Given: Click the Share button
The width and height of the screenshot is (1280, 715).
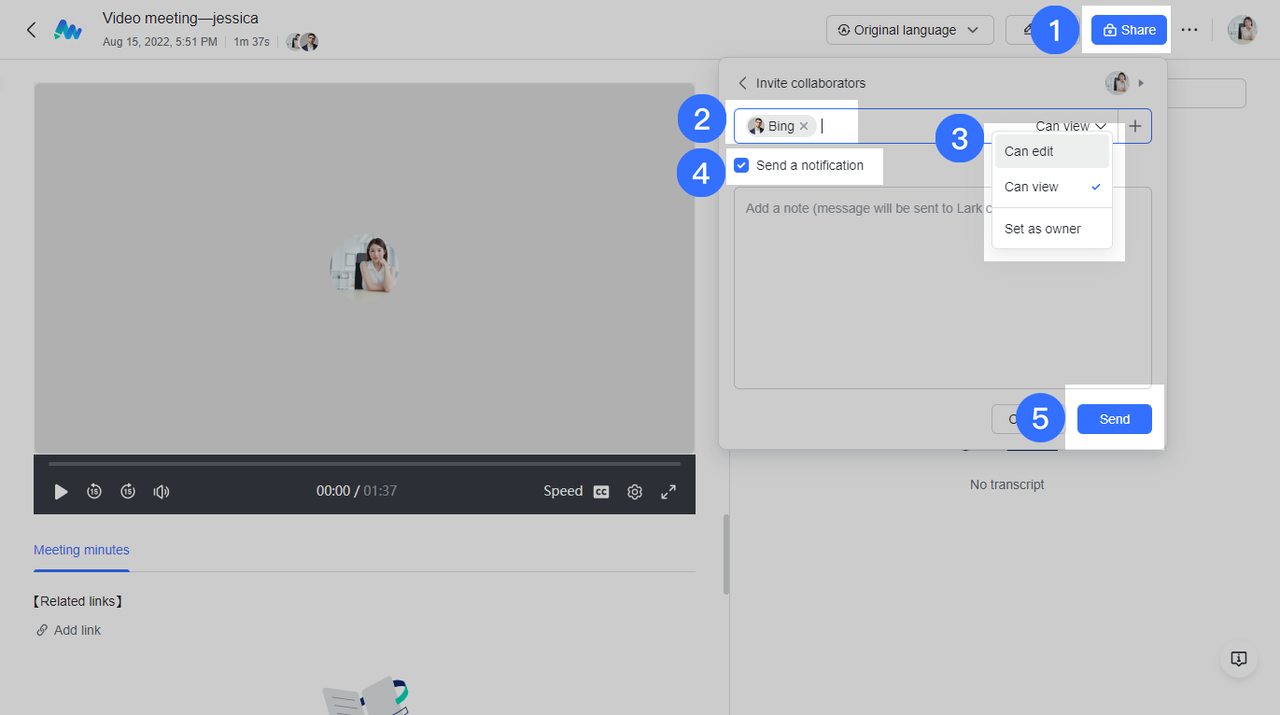Looking at the screenshot, I should coord(1128,30).
